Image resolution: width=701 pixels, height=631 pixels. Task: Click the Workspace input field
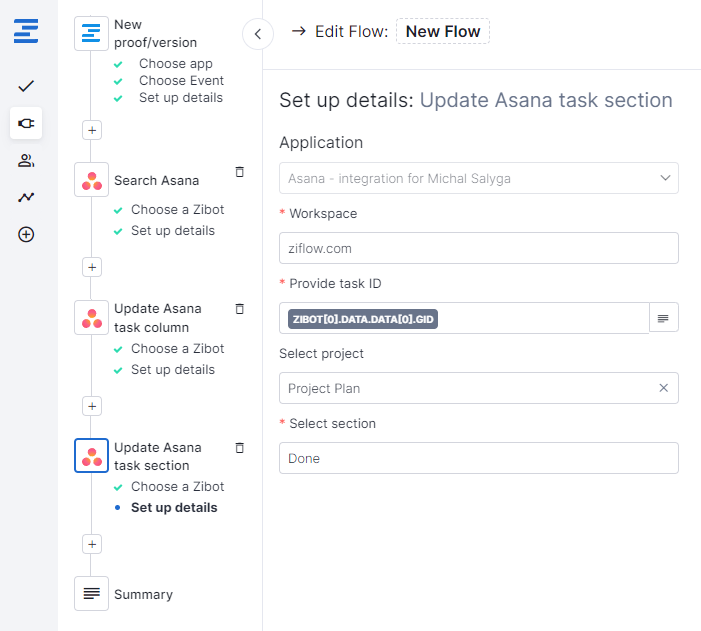coord(478,248)
